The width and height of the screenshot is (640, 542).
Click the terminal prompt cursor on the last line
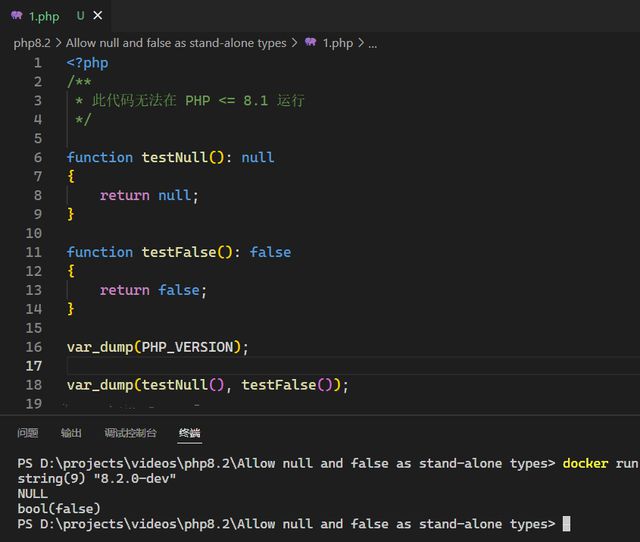566,524
